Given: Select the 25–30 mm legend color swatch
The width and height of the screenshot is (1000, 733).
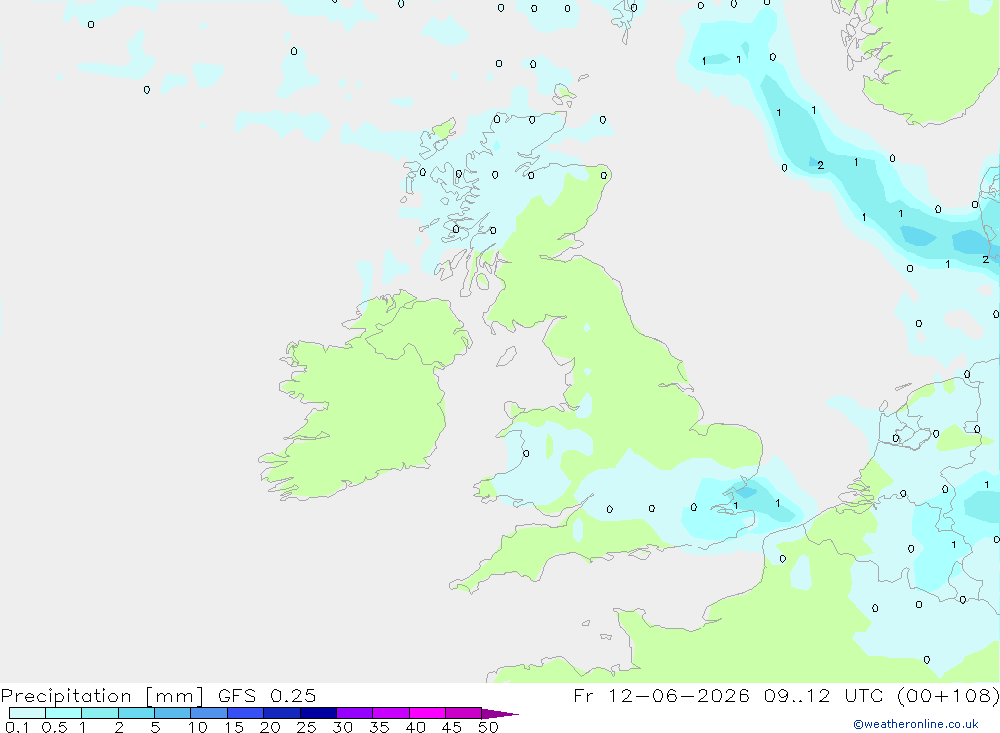Looking at the screenshot, I should pos(318,713).
